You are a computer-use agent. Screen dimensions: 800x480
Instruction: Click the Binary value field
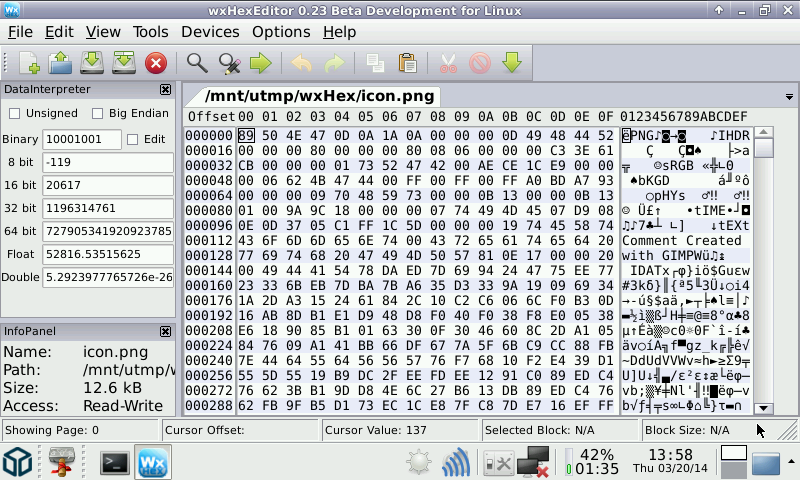click(82, 139)
